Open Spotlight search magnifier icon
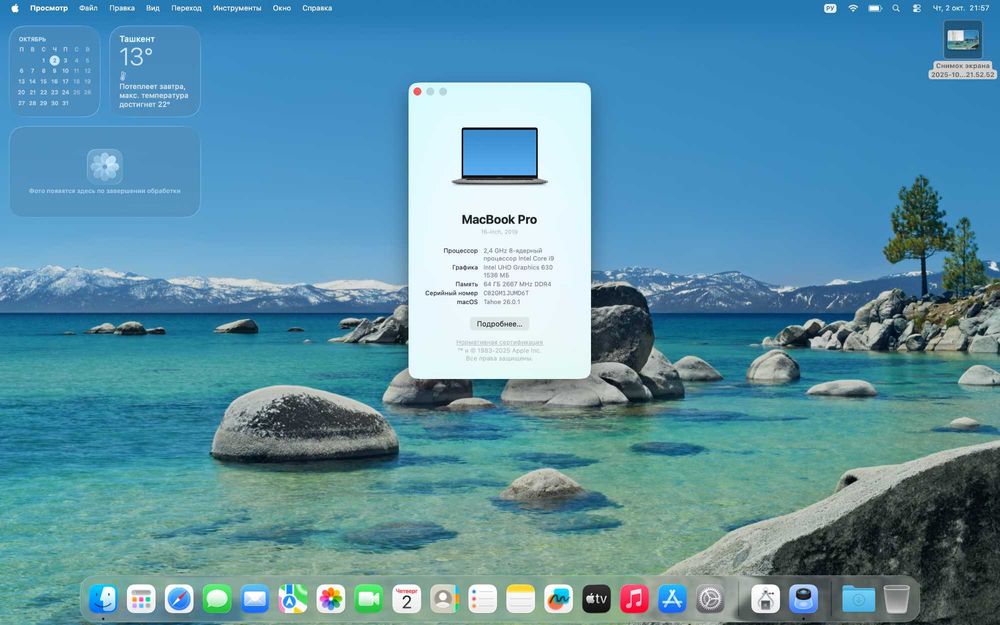The height and width of the screenshot is (625, 1000). tap(896, 8)
